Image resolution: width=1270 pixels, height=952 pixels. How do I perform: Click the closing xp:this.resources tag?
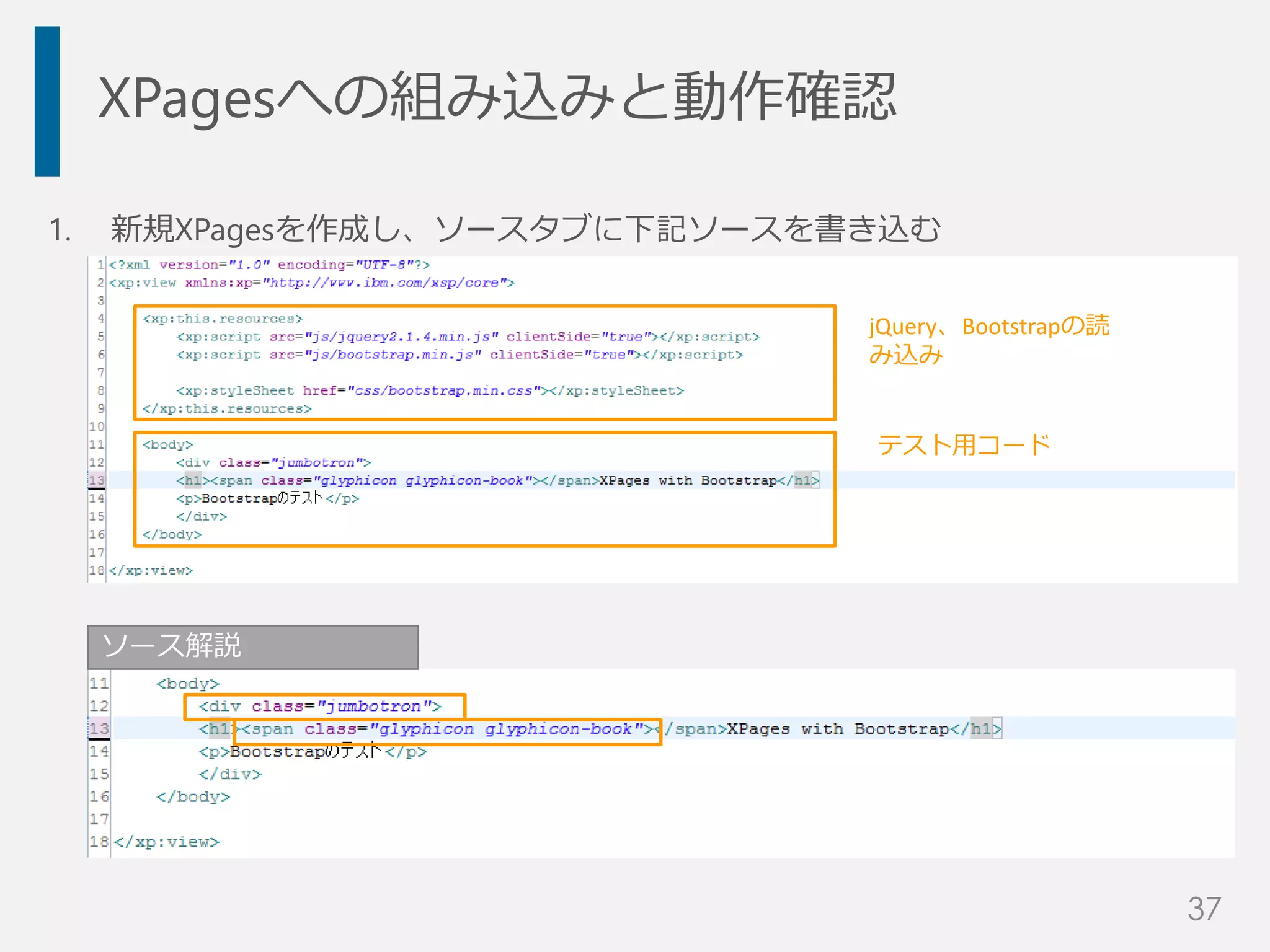click(x=227, y=408)
